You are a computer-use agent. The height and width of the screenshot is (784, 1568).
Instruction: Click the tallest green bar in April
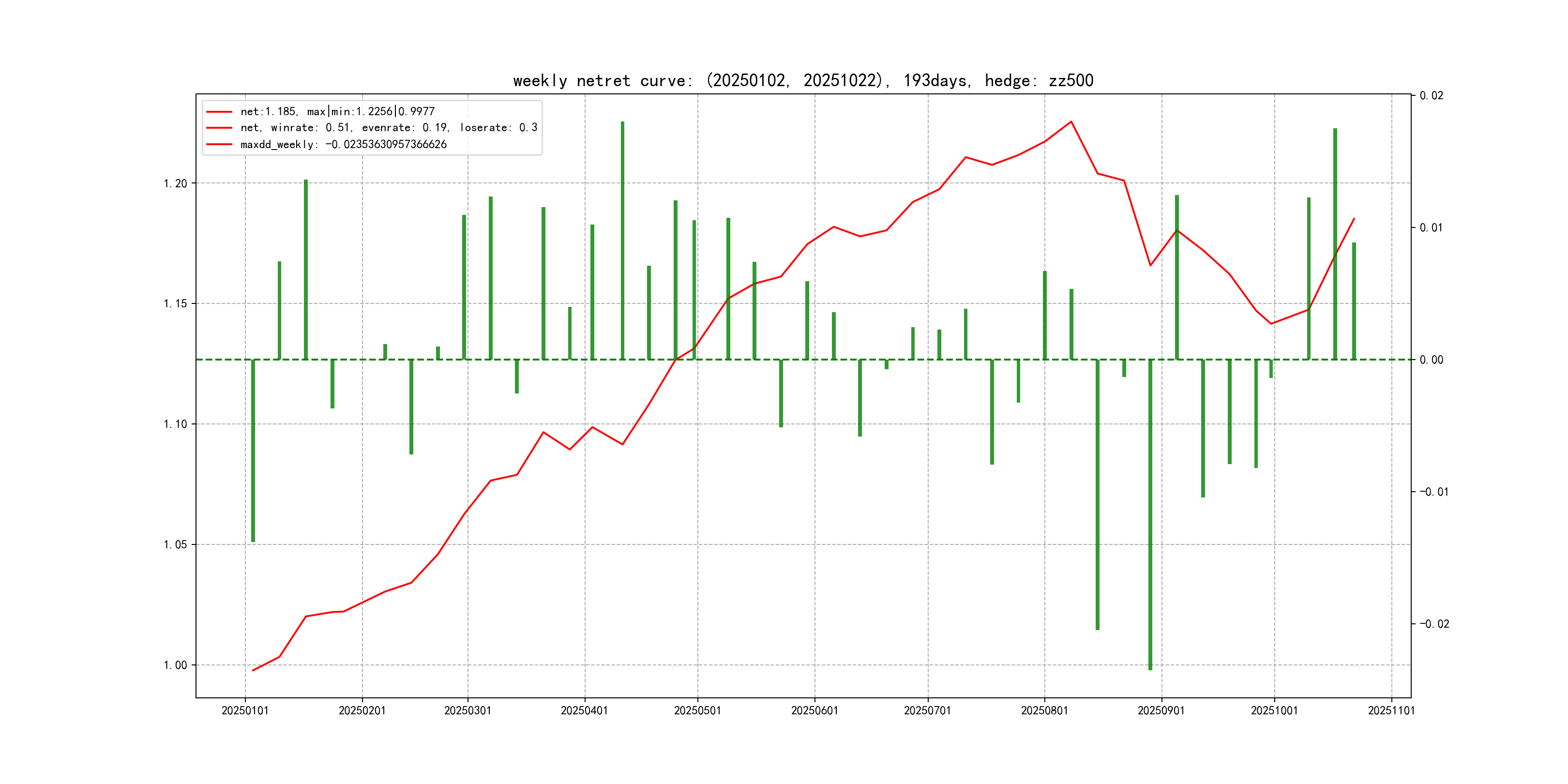pyautogui.click(x=622, y=241)
